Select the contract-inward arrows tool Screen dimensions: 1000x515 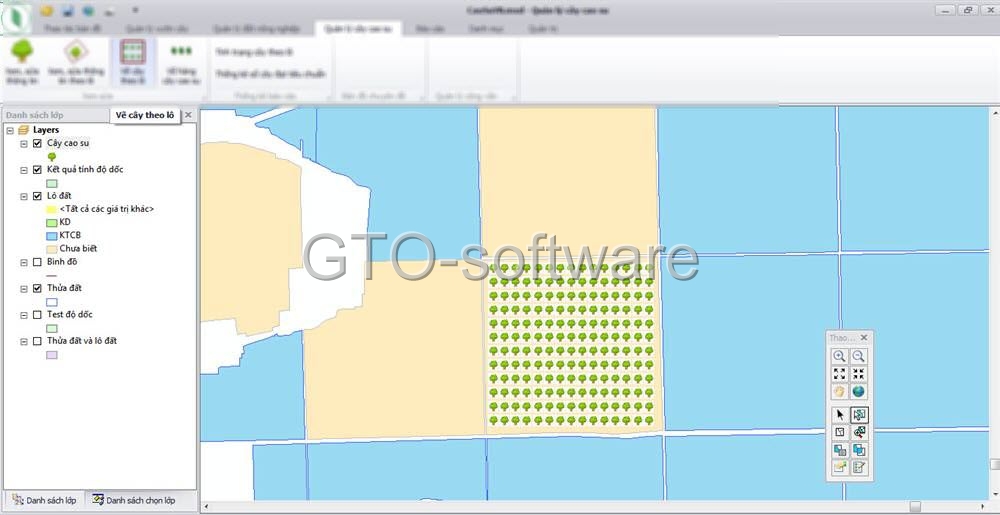point(858,374)
